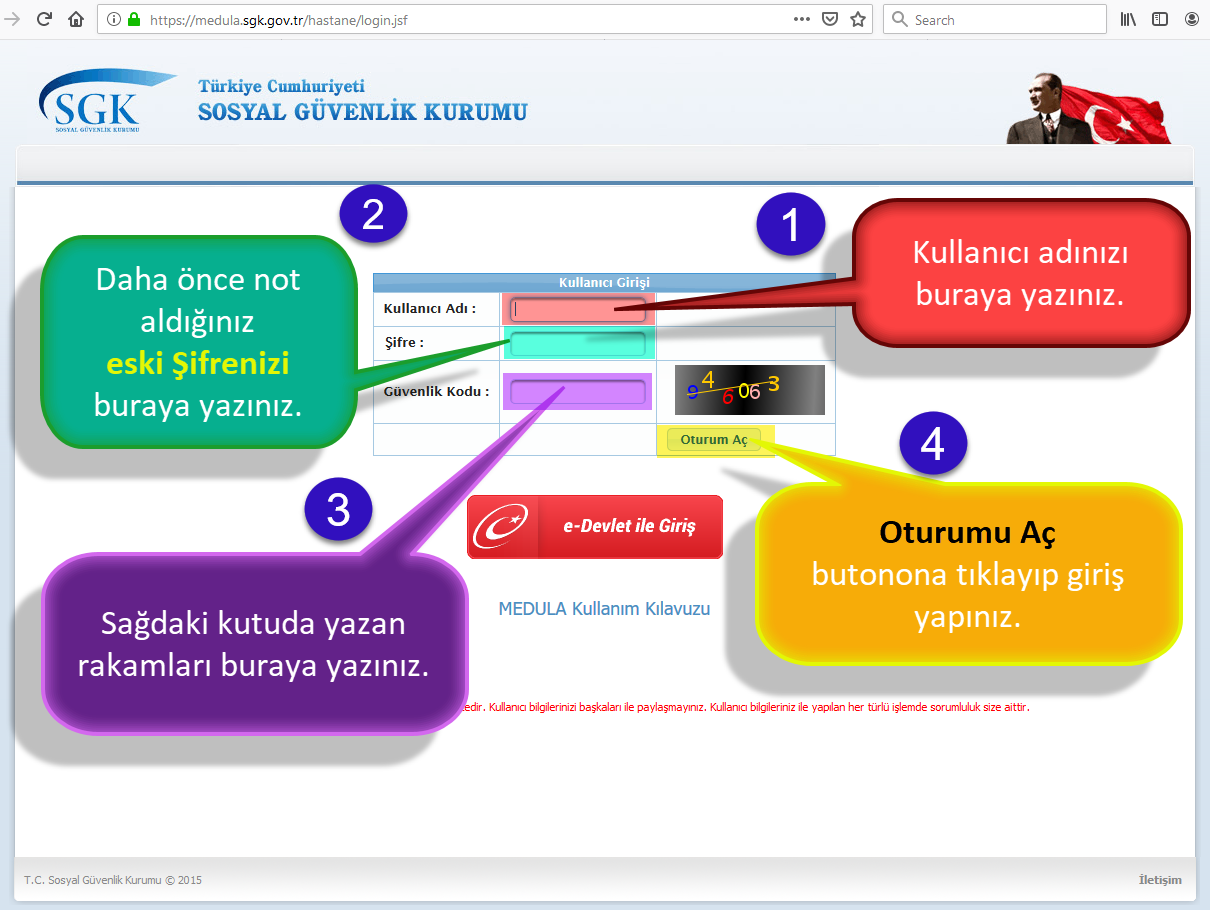Click the Kullanıcı Adı input field
Viewport: 1210px width, 910px height.
pos(578,309)
